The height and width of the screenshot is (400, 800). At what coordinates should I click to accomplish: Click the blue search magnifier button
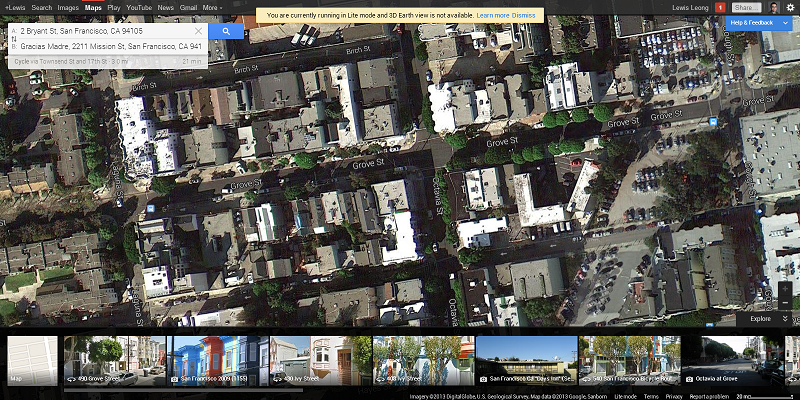pyautogui.click(x=227, y=31)
